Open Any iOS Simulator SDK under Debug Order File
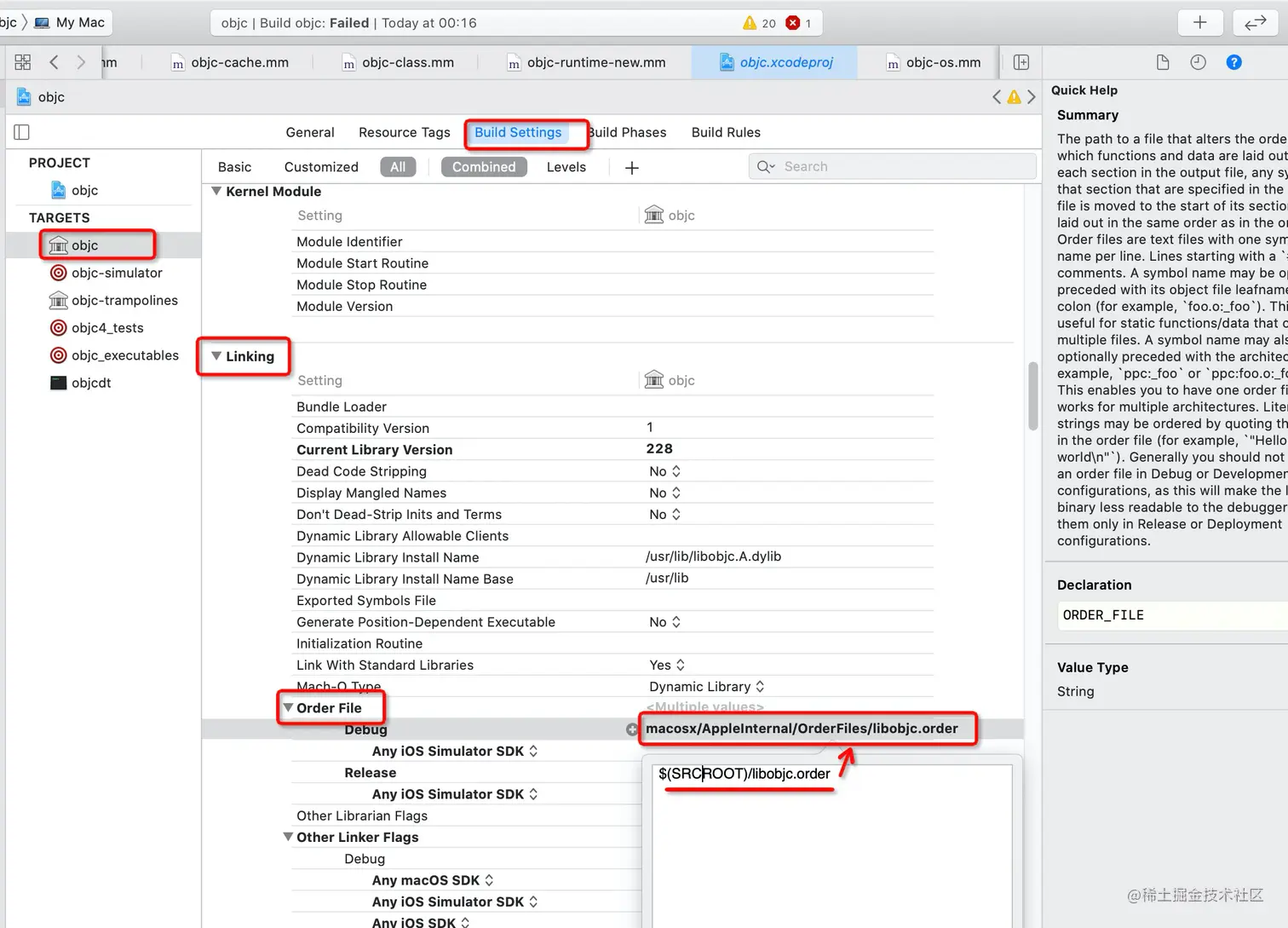The width and height of the screenshot is (1288, 928). click(455, 751)
